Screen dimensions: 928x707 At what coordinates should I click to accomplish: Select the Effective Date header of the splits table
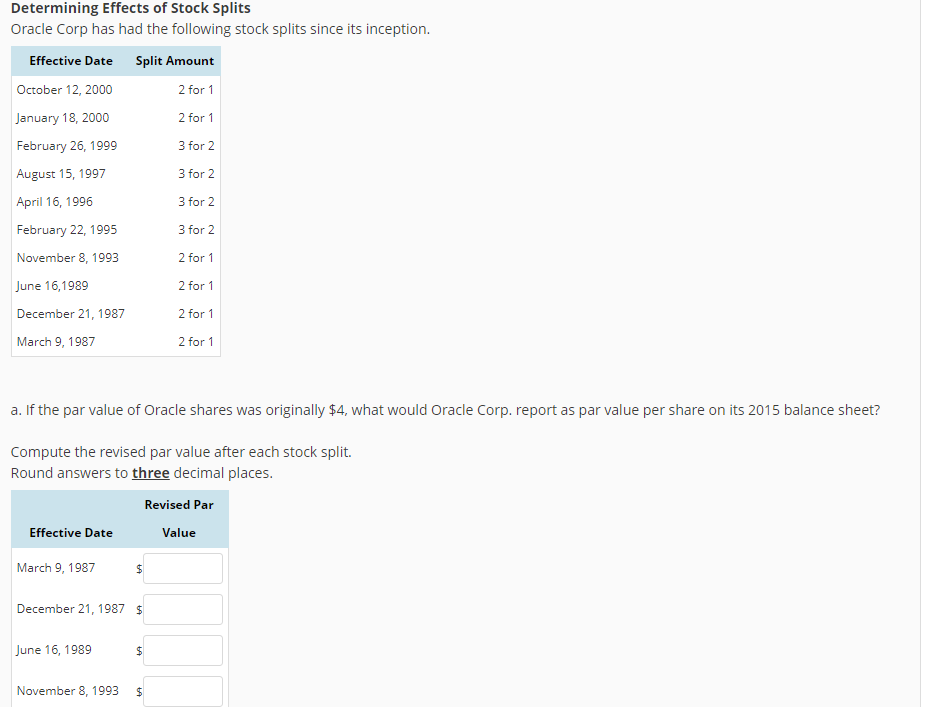(x=70, y=61)
